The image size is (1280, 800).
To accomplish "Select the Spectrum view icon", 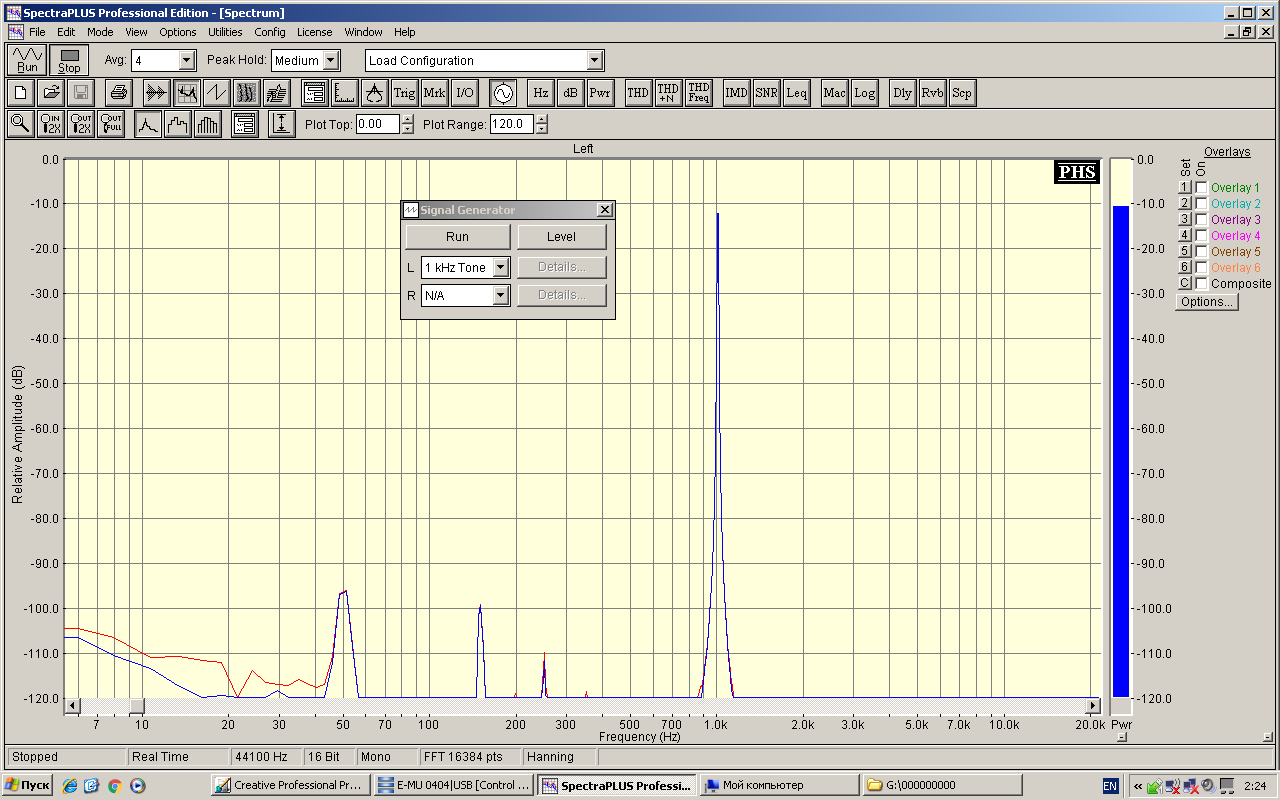I will click(187, 93).
